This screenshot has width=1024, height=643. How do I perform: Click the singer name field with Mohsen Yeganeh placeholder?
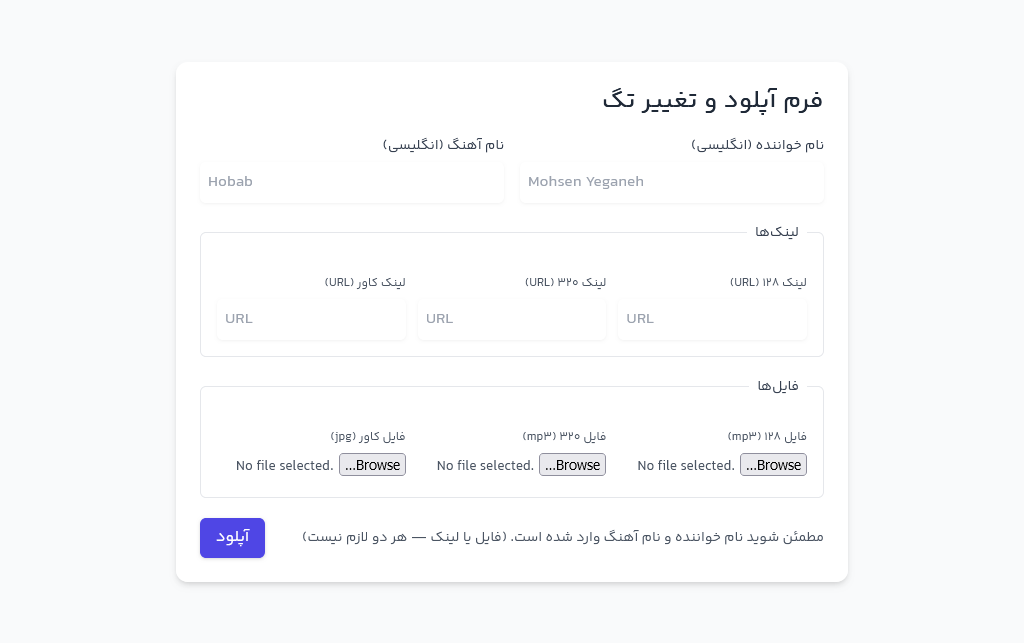pos(671,182)
